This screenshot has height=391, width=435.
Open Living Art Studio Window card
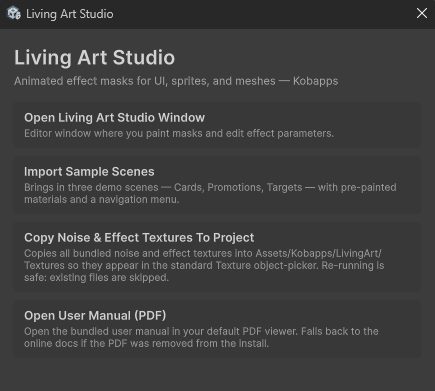[x=217, y=125]
